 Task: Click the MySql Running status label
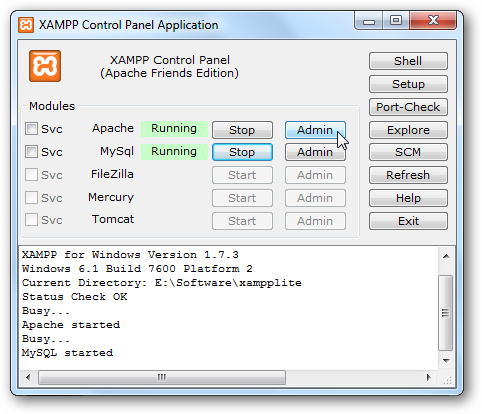[x=174, y=152]
